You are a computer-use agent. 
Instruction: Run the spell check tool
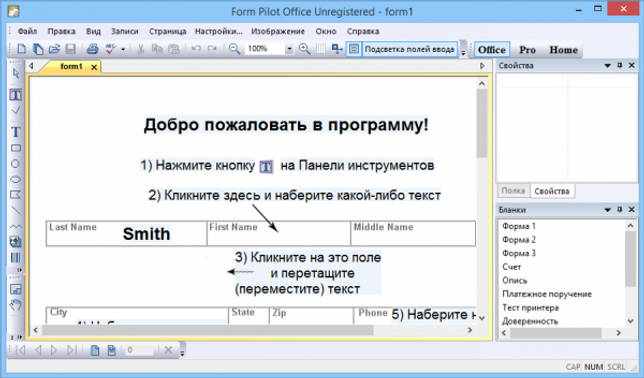point(110,49)
